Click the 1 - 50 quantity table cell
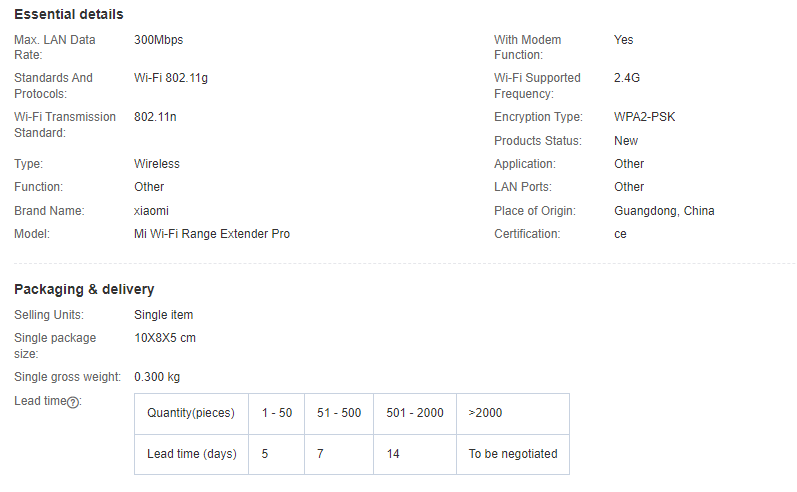This screenshot has width=797, height=492. coord(277,413)
